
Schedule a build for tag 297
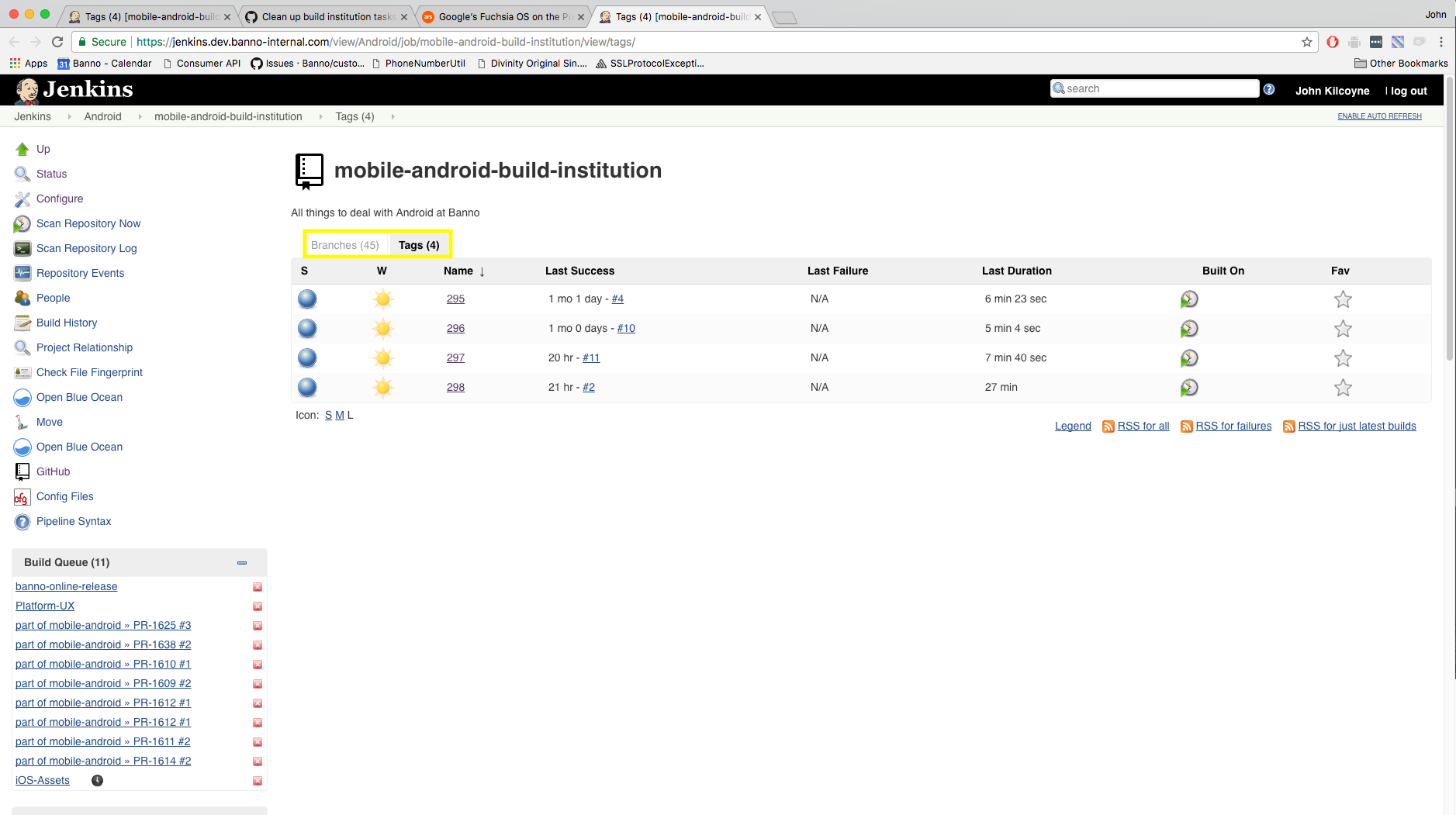(x=1188, y=358)
